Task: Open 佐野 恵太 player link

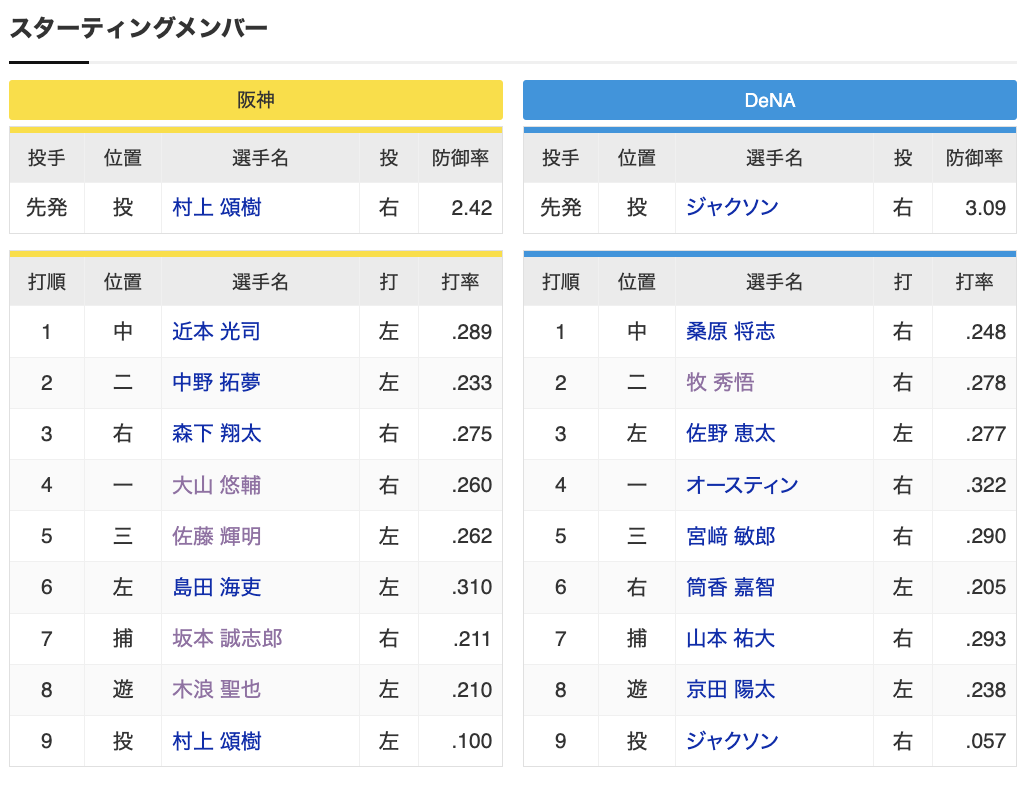Action: click(730, 434)
